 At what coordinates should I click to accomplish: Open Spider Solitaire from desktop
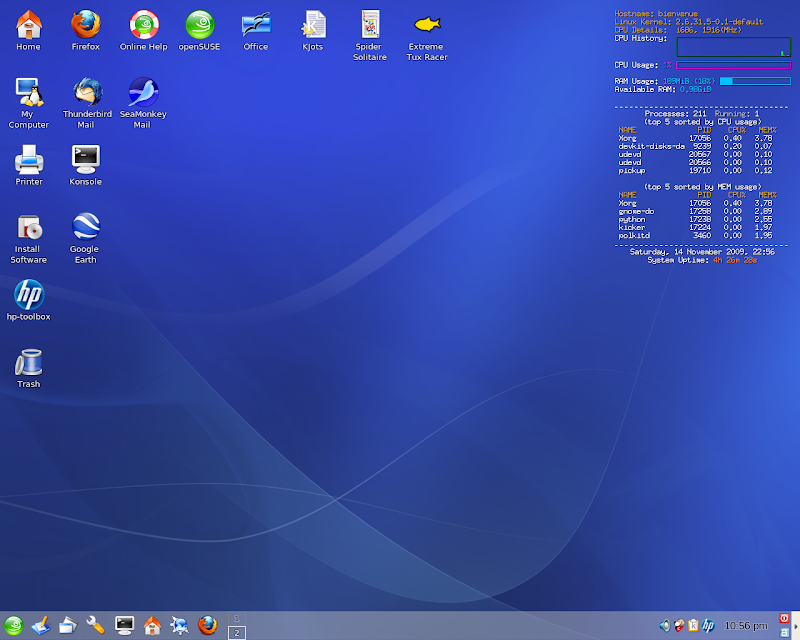370,24
